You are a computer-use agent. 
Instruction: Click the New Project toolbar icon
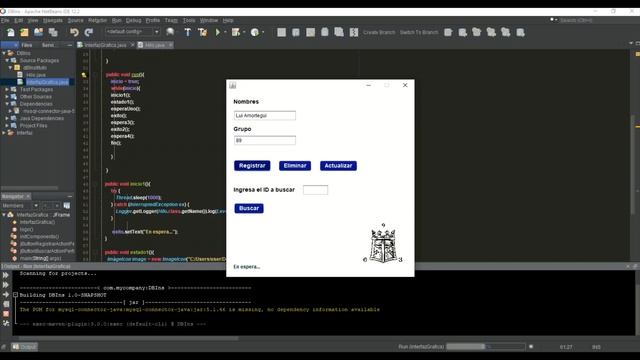(24, 32)
